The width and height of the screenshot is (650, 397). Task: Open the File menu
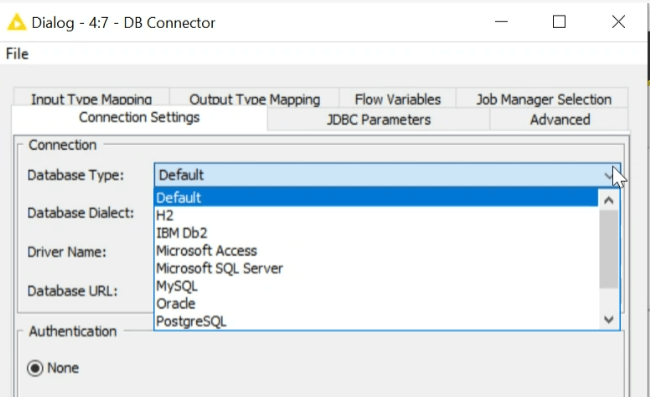tap(17, 54)
